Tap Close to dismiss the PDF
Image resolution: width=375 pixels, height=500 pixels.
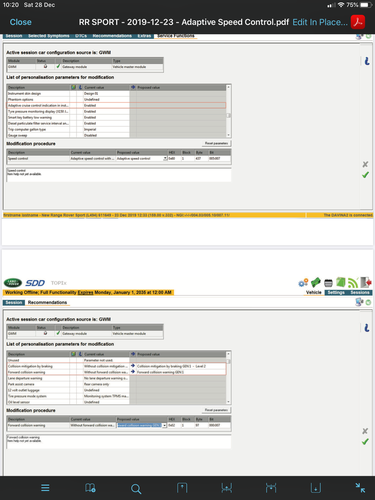click(x=21, y=22)
